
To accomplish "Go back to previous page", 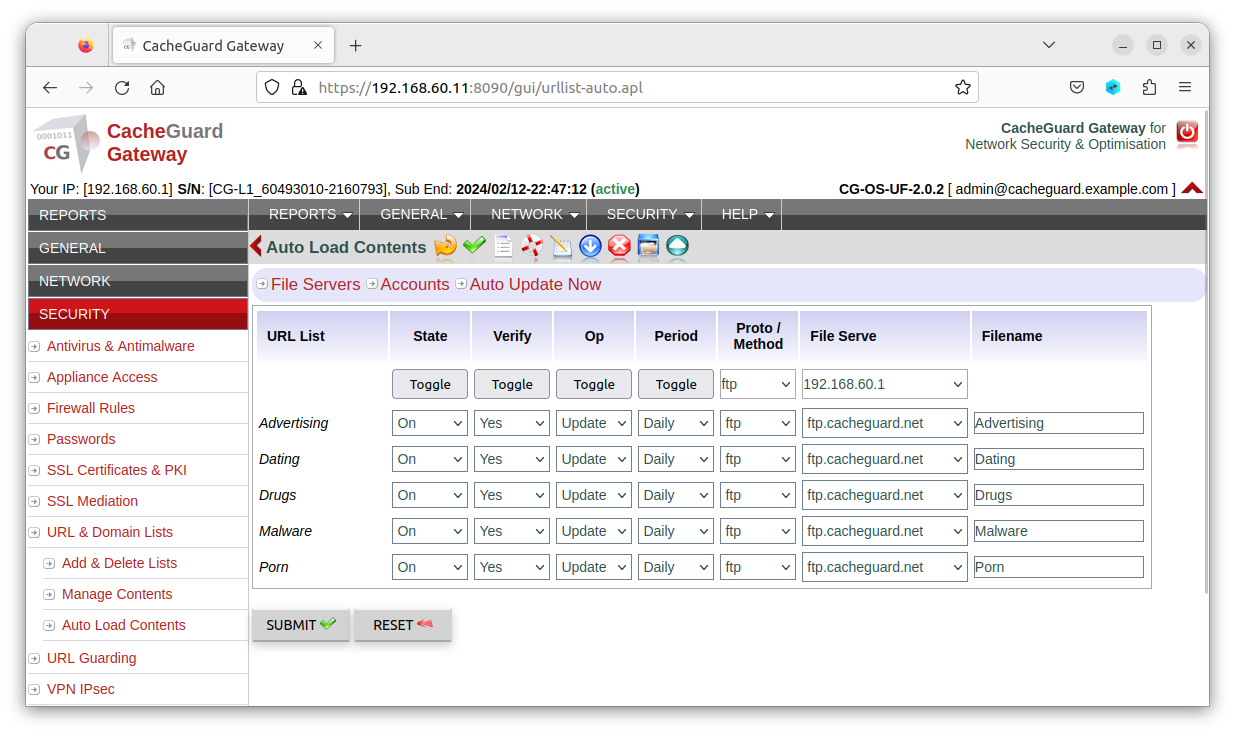I will tap(50, 87).
